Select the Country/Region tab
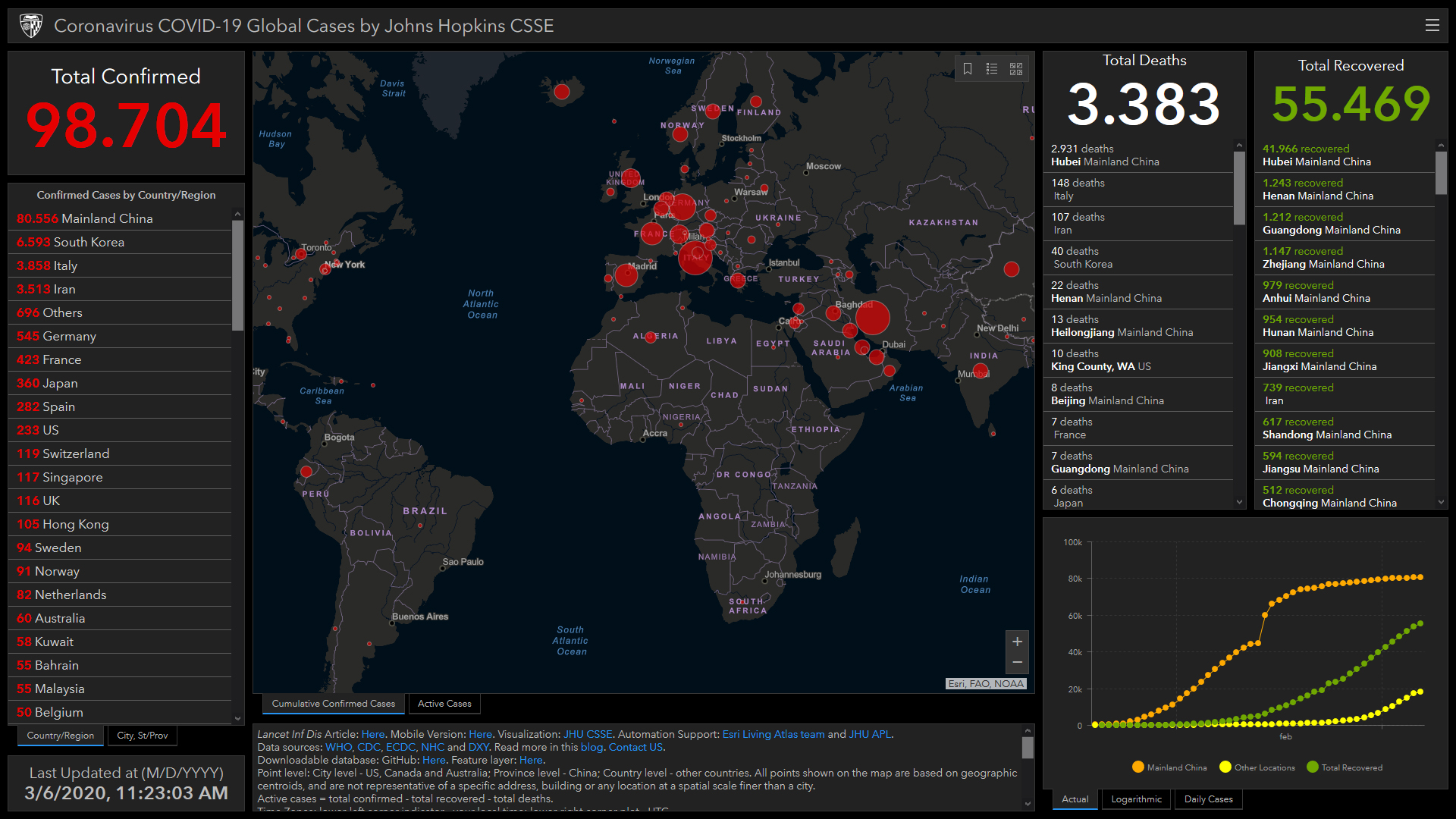The height and width of the screenshot is (819, 1456). coord(61,736)
